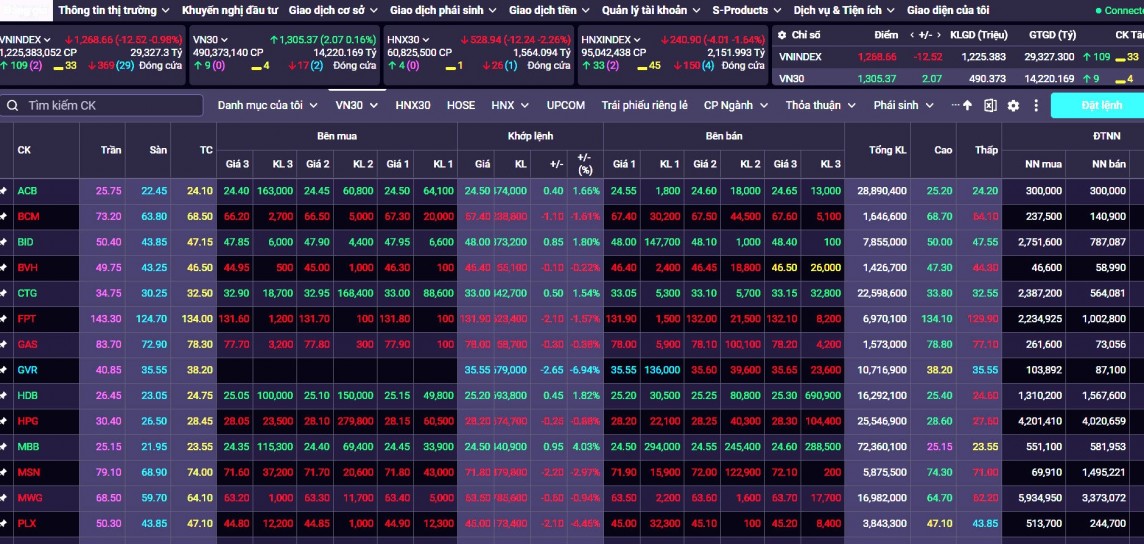
Task: Click the pin icon next to ACB
Action: (x=4, y=190)
